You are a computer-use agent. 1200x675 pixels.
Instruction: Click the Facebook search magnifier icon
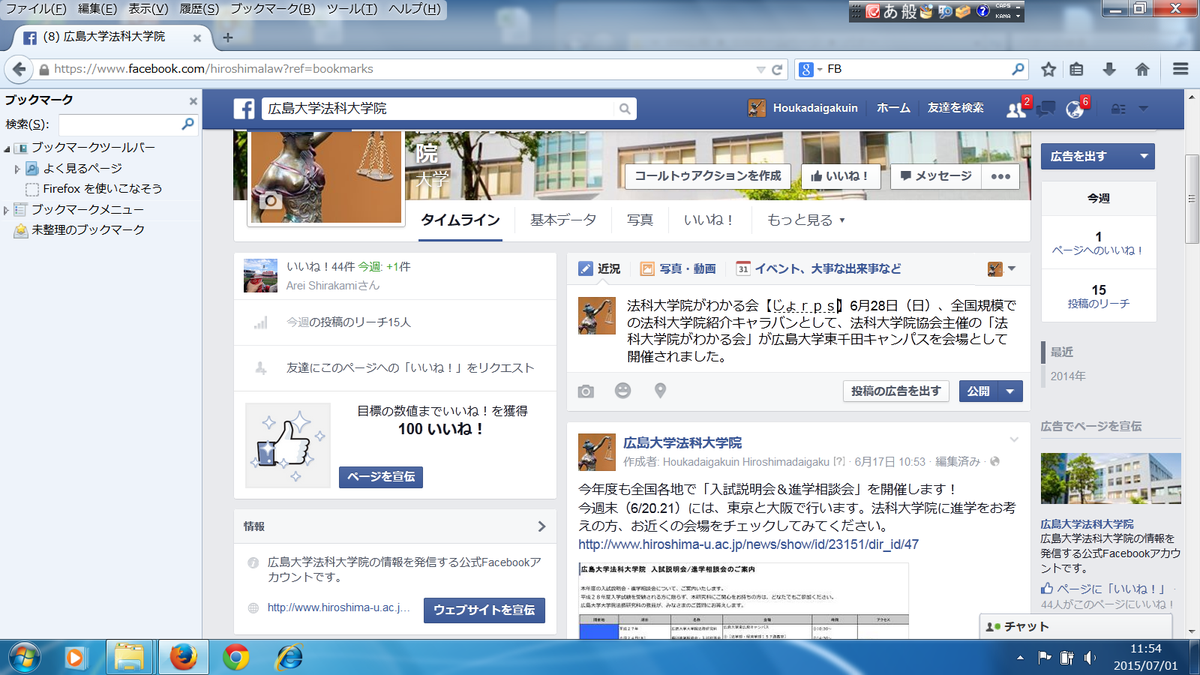(x=625, y=108)
